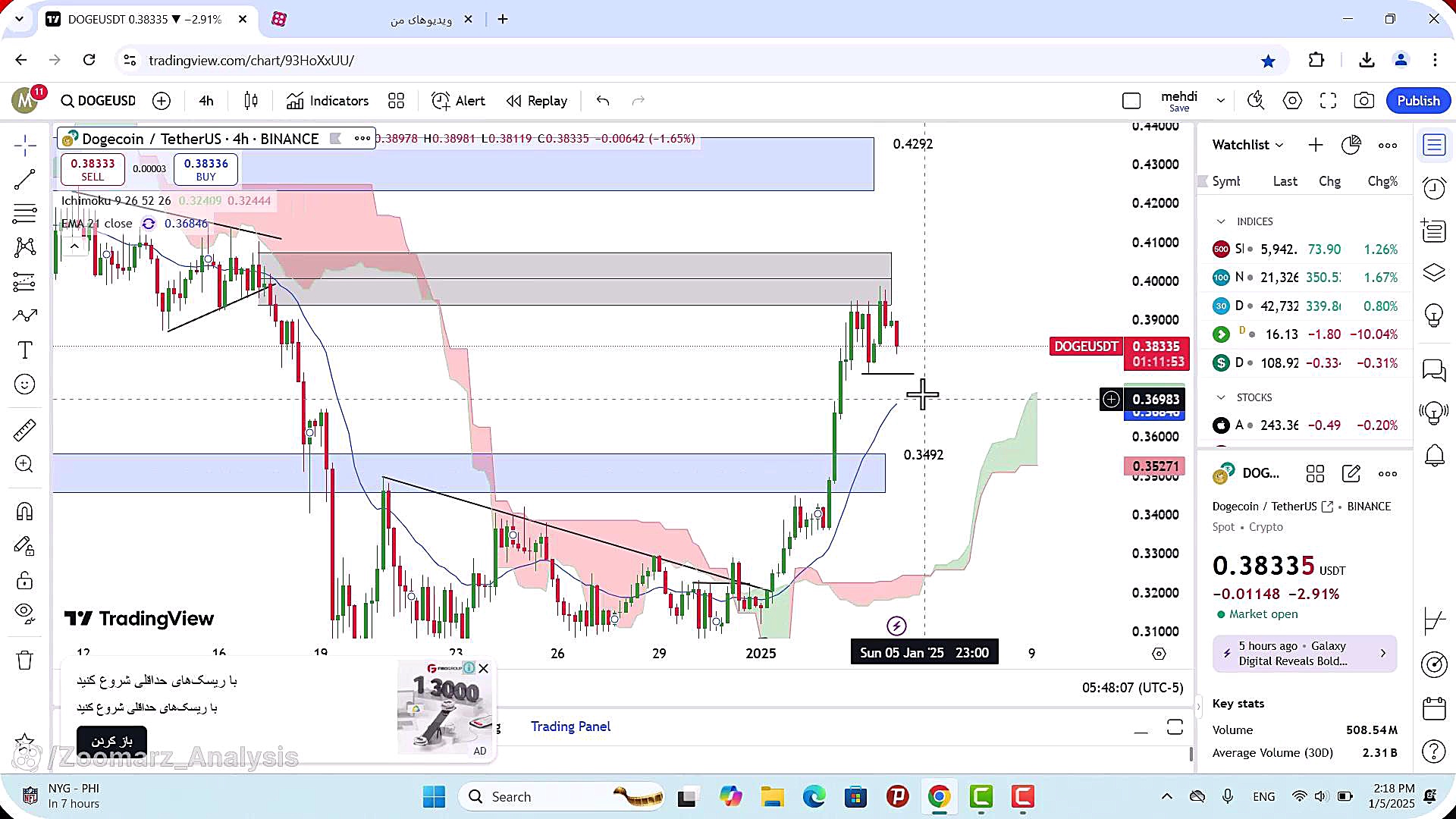Open the Indicators dialog
1456x819 pixels.
pyautogui.click(x=328, y=101)
